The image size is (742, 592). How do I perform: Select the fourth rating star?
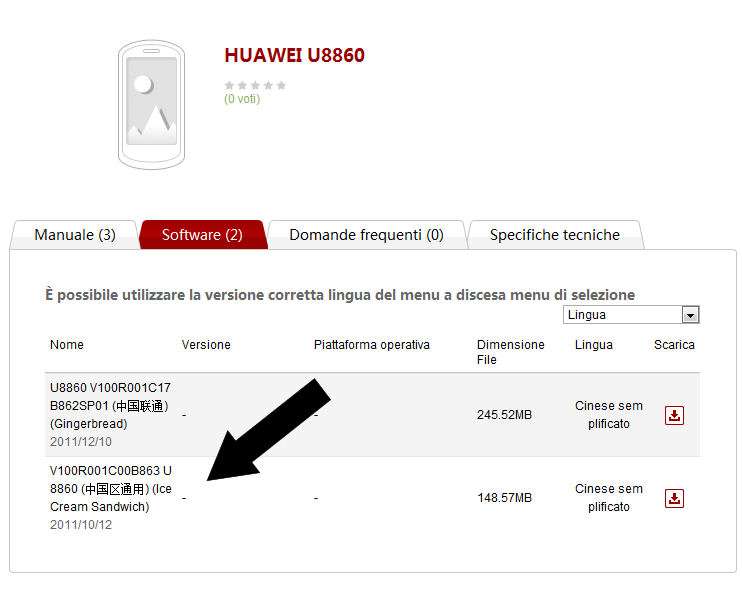click(x=268, y=85)
